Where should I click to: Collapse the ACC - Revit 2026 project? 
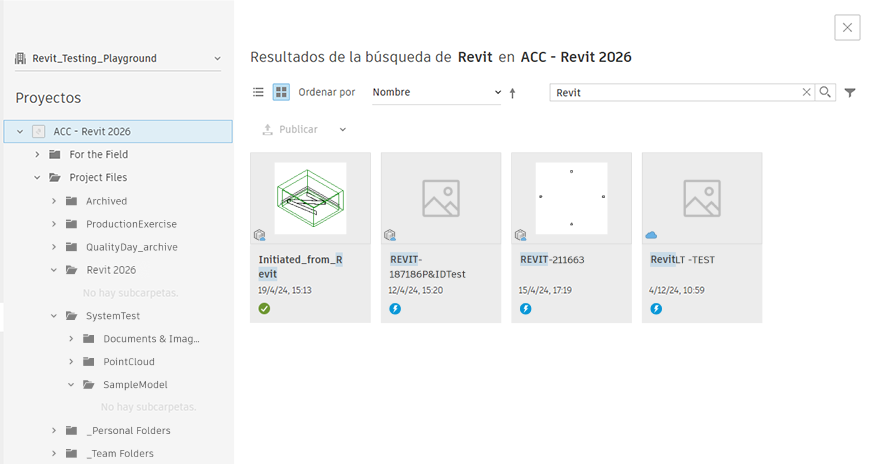(20, 132)
